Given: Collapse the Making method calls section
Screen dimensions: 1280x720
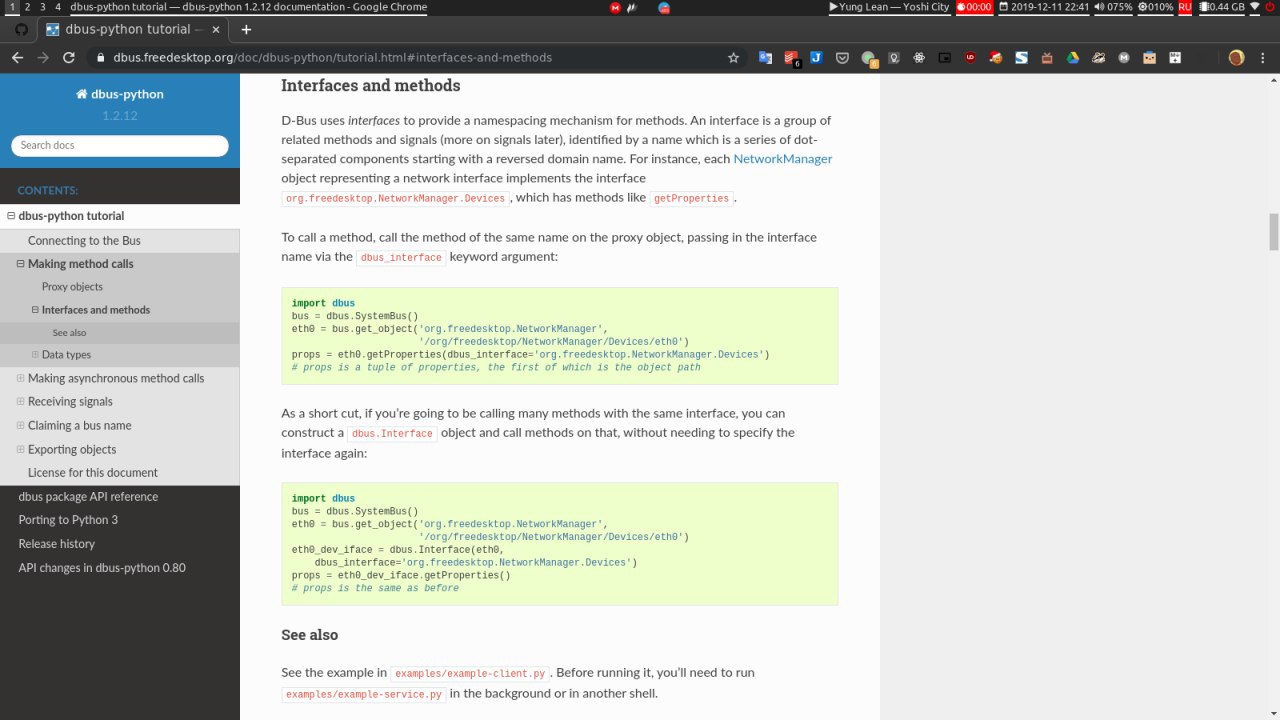Looking at the screenshot, I should click(20, 264).
